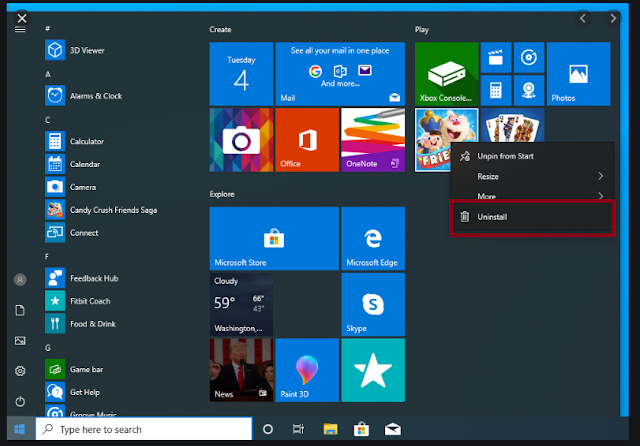Open the Solitaire cards tile
Screen dimensions: 640x446
click(512, 125)
